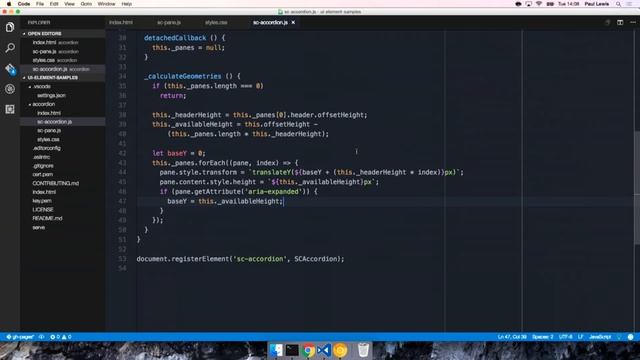
Task: Change the JavaScript language mode
Action: pos(600,337)
